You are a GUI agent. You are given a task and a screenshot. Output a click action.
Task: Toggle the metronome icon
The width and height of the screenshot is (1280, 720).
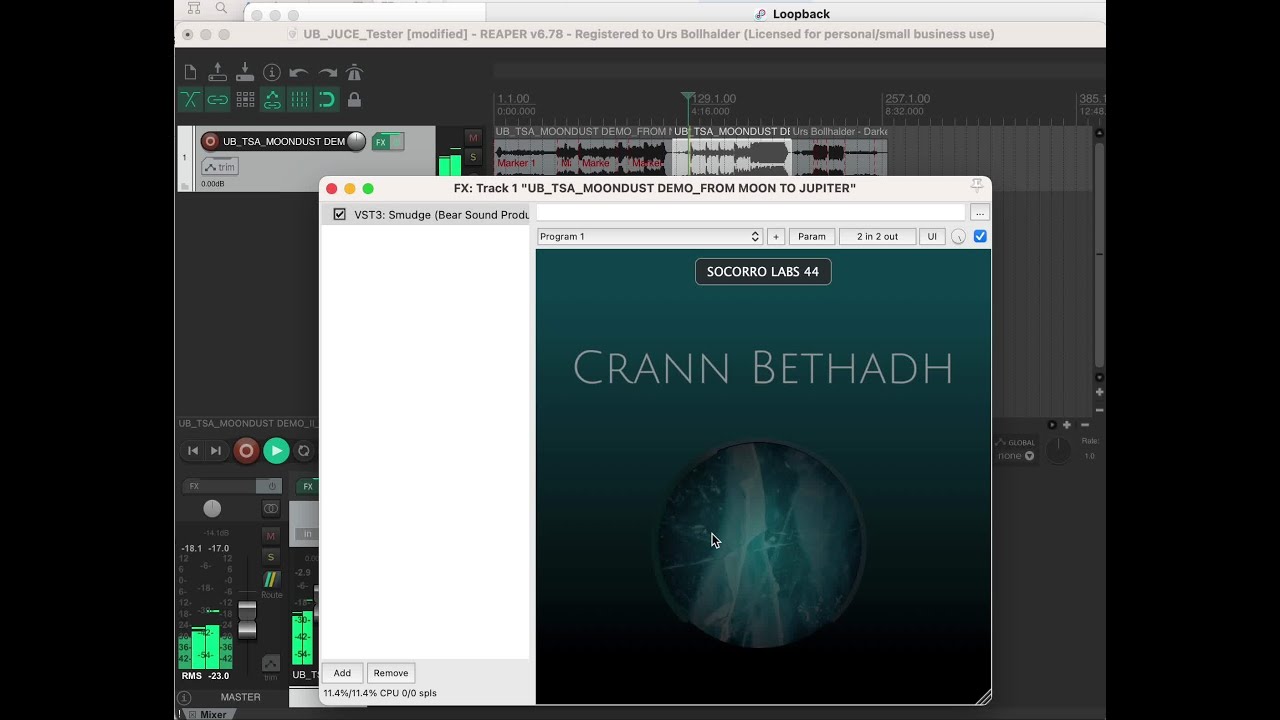coord(354,72)
